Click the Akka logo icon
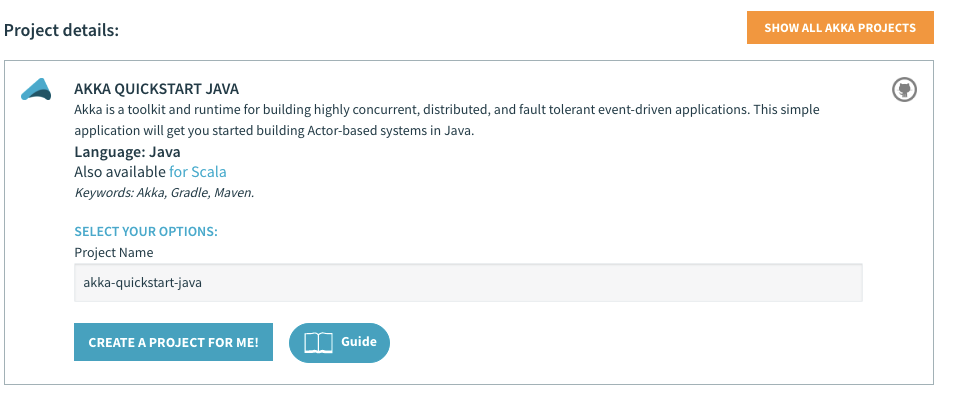Image resolution: width=971 pixels, height=403 pixels. [x=37, y=90]
